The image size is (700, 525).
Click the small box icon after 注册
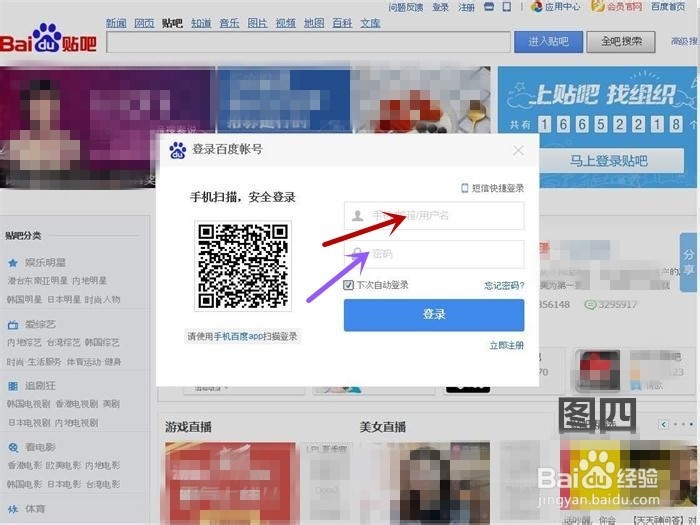(x=489, y=7)
